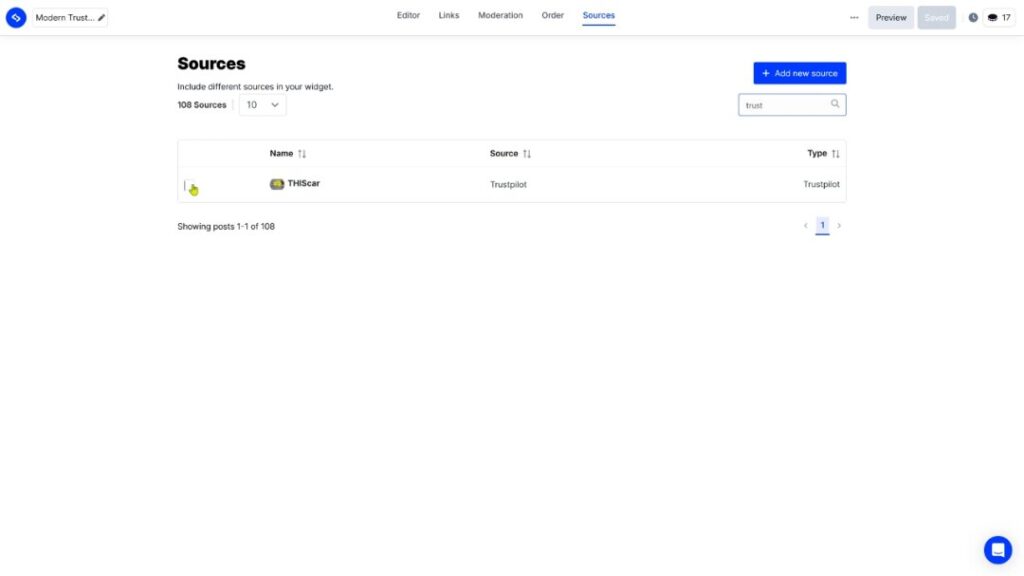This screenshot has width=1024, height=576.
Task: Switch to the Moderation tab
Action: coord(500,15)
